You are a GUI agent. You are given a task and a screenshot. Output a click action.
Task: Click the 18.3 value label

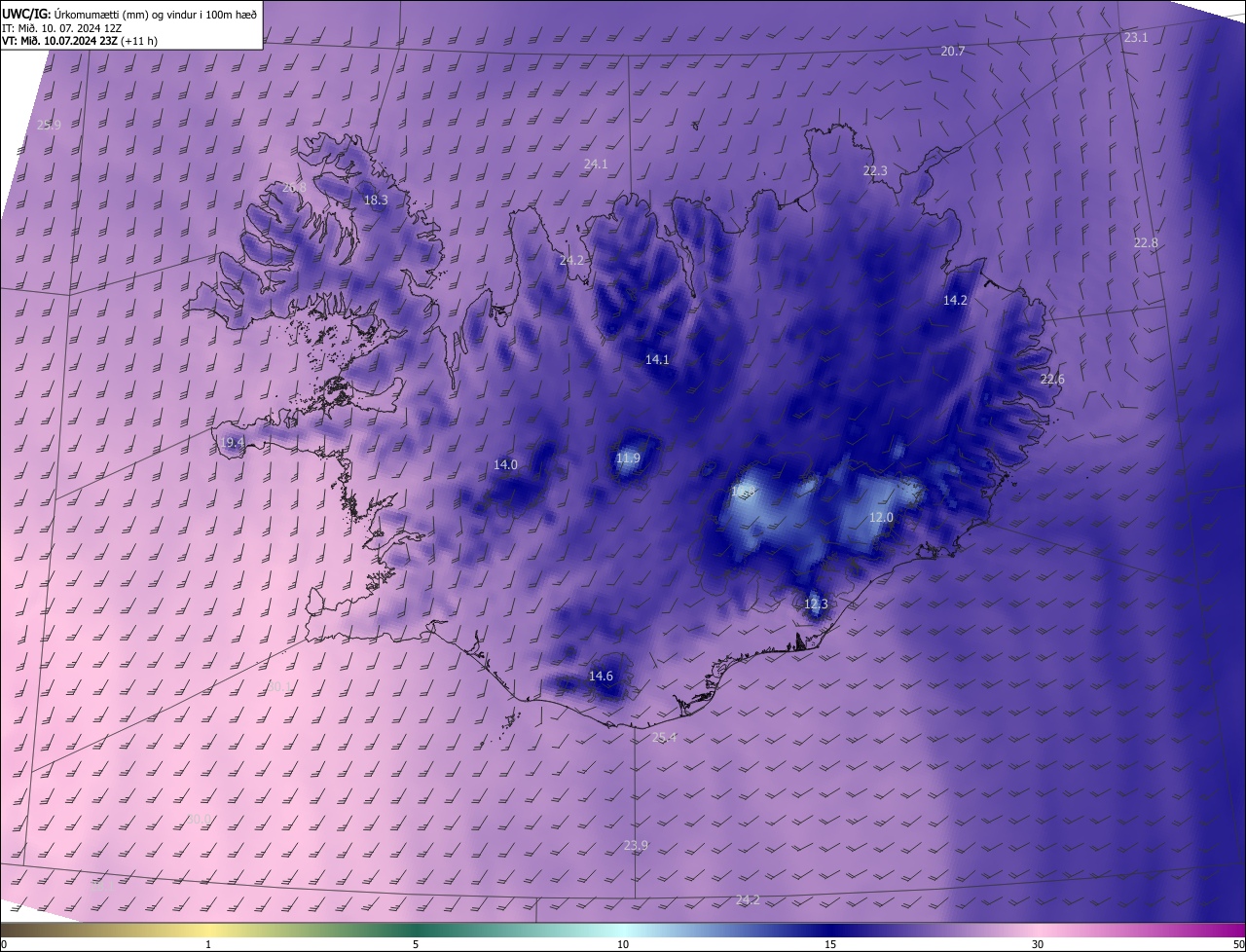click(x=376, y=200)
